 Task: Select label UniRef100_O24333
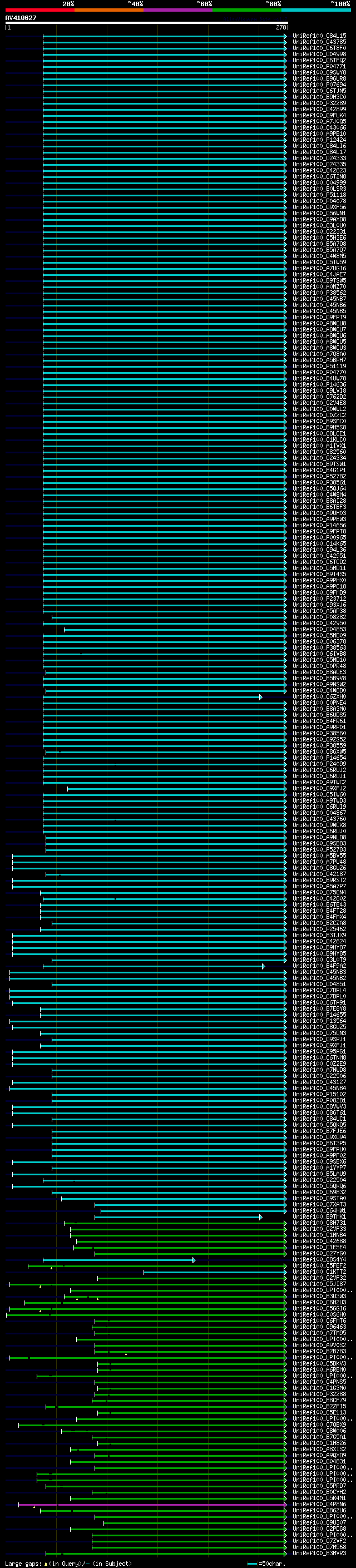tap(319, 159)
